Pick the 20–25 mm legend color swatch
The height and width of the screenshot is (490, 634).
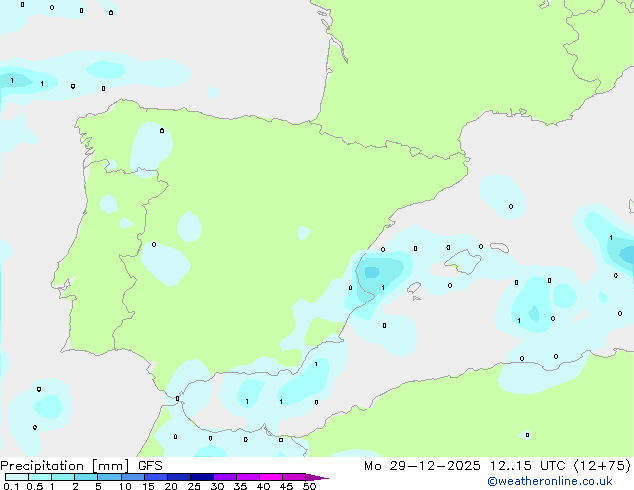[179, 477]
